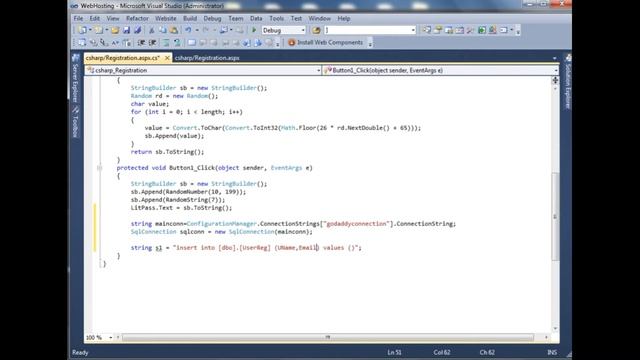Click the "insert into [dbo].[UserReg]" string line
The image size is (640, 360).
246,248
